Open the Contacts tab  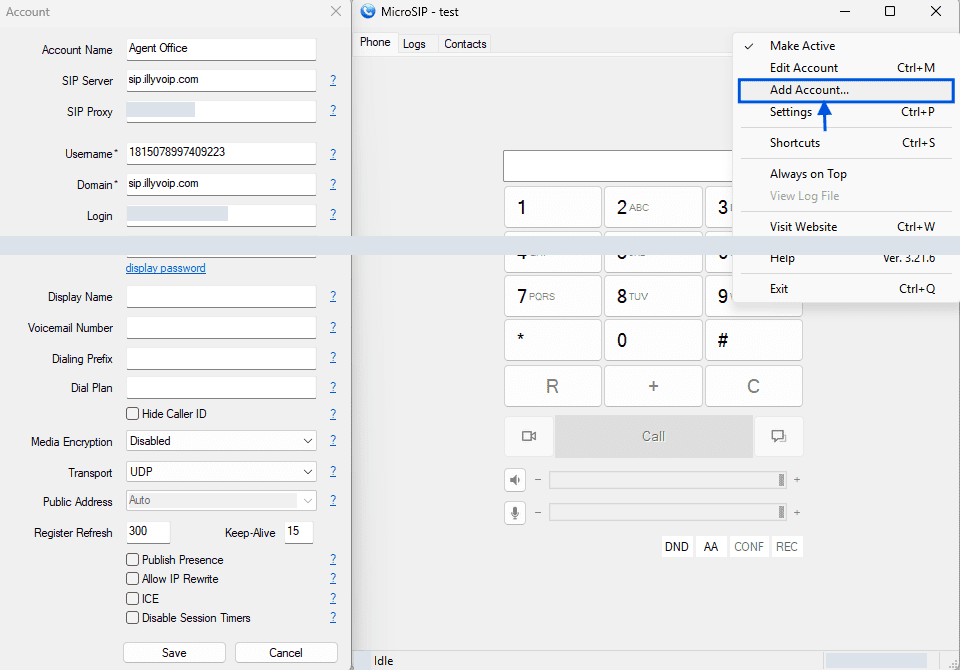pyautogui.click(x=465, y=44)
